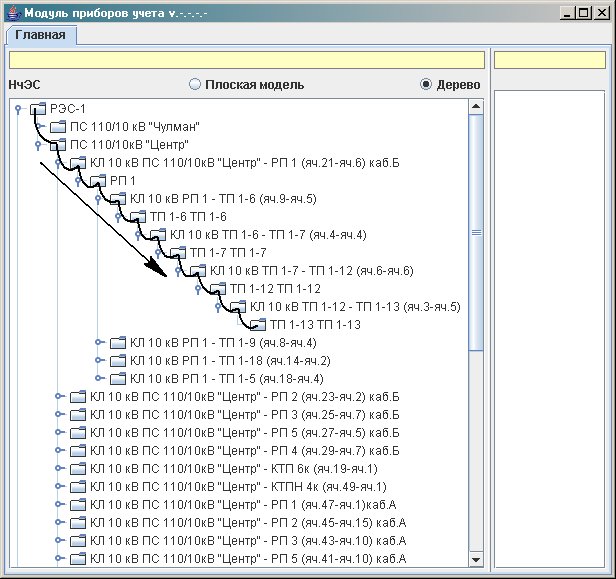
Task: Collapse the ПС 110/10кВ "Центр" node
Action: (x=38, y=145)
